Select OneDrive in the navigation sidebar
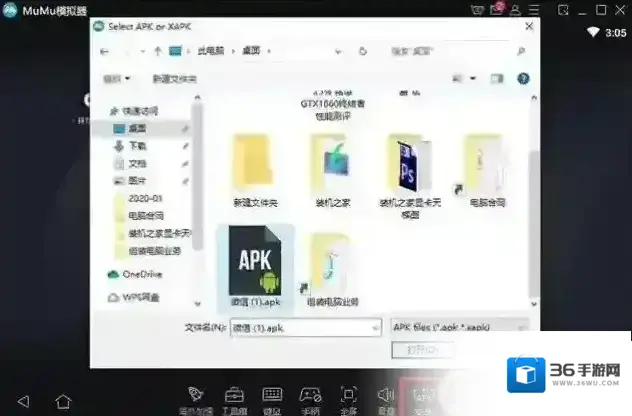This screenshot has width=632, height=416. [142, 274]
